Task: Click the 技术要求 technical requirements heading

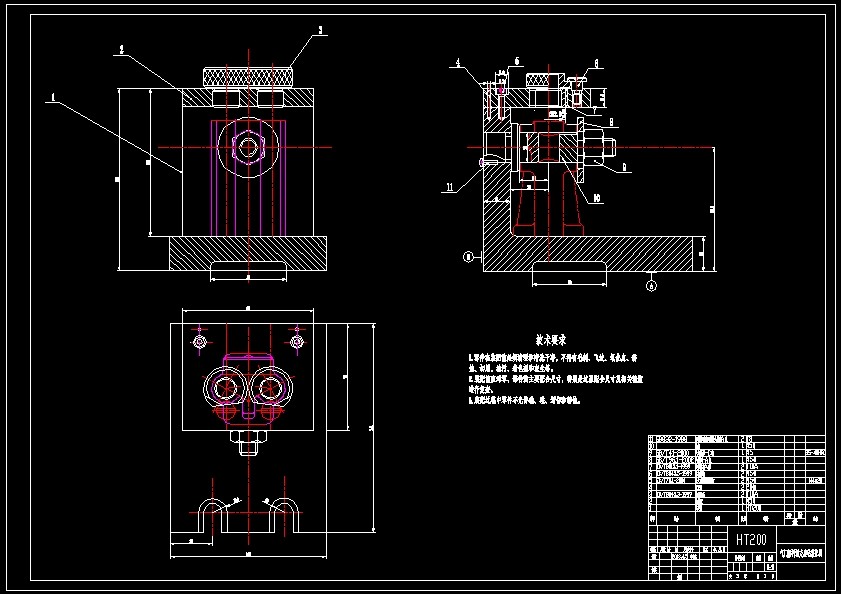Action: 551,340
